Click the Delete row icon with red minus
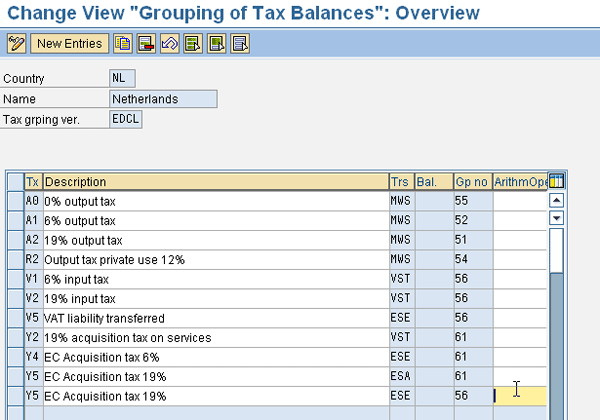Screen dimensions: 600x420 [146, 44]
